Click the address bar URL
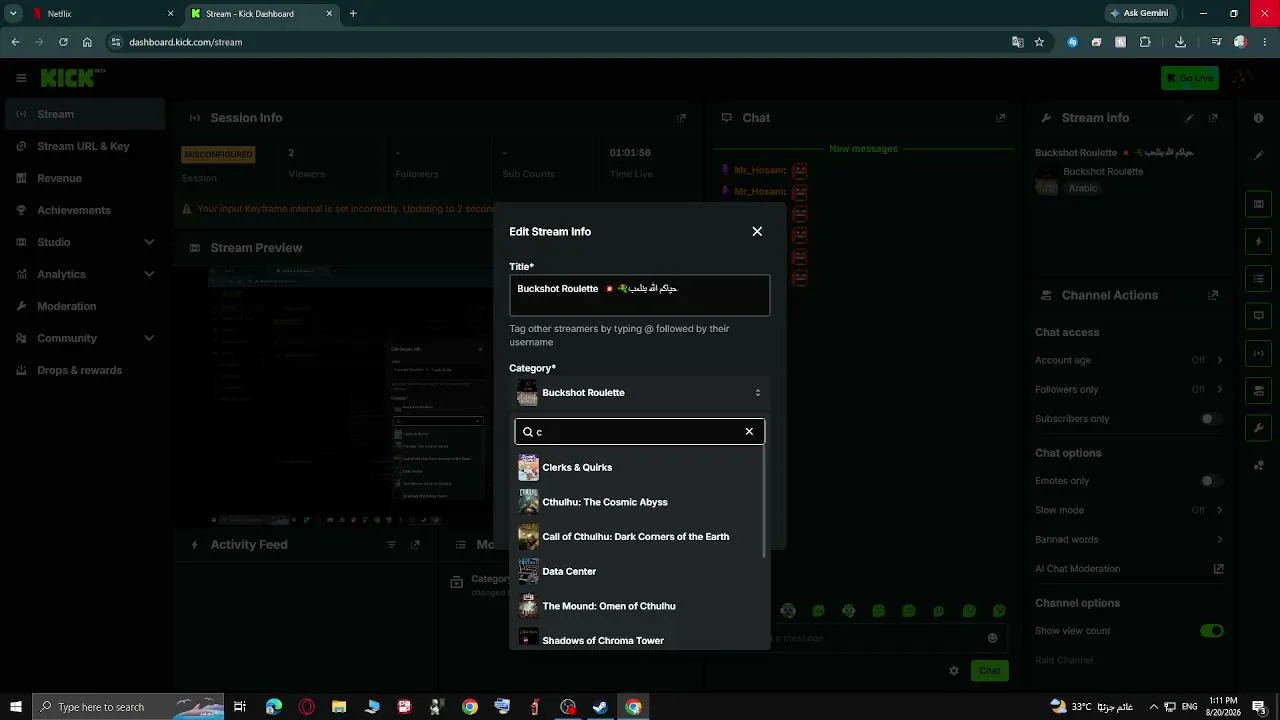Viewport: 1280px width, 720px height. coord(185,42)
